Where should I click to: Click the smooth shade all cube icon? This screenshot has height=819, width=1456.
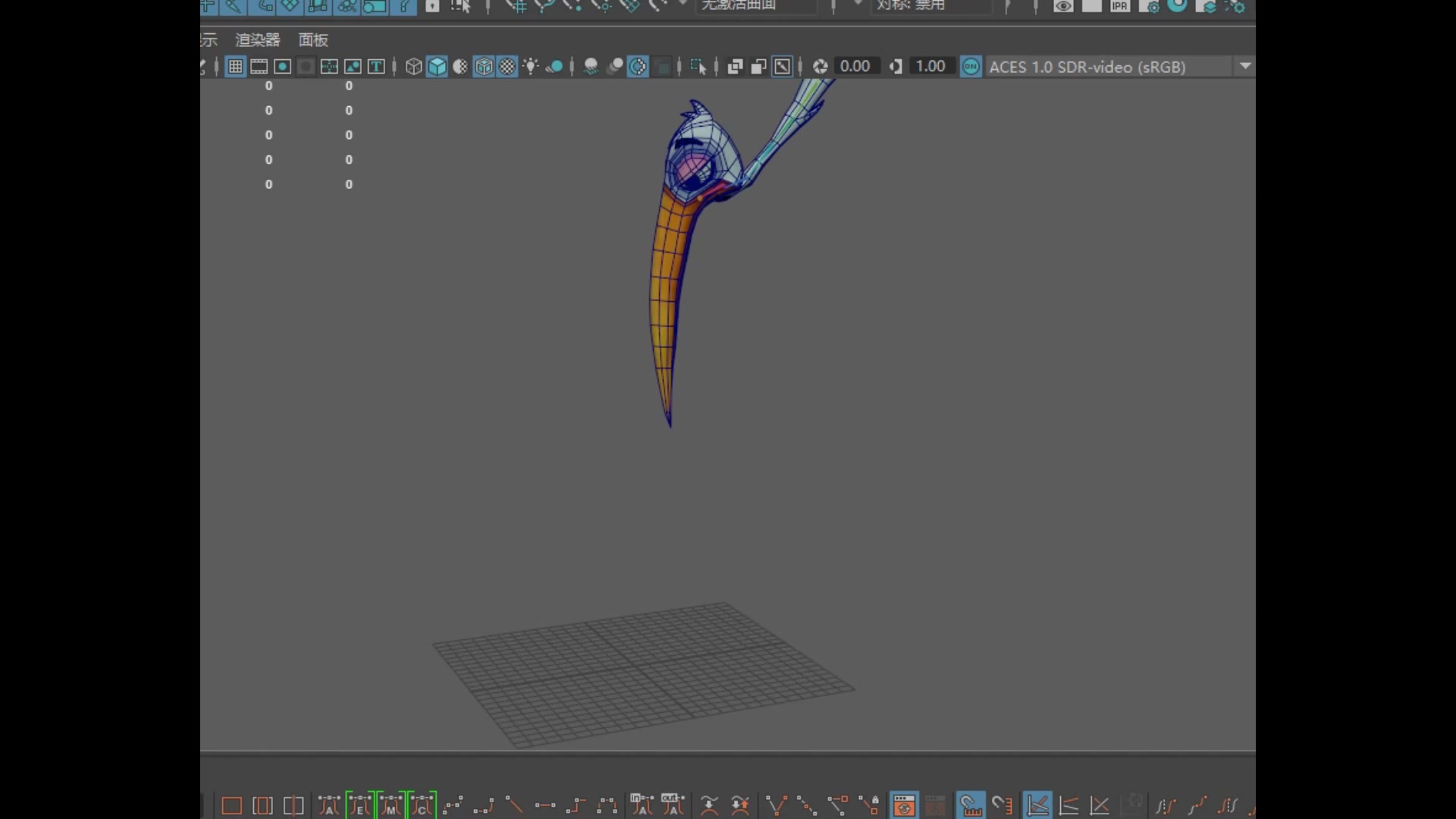coord(438,67)
